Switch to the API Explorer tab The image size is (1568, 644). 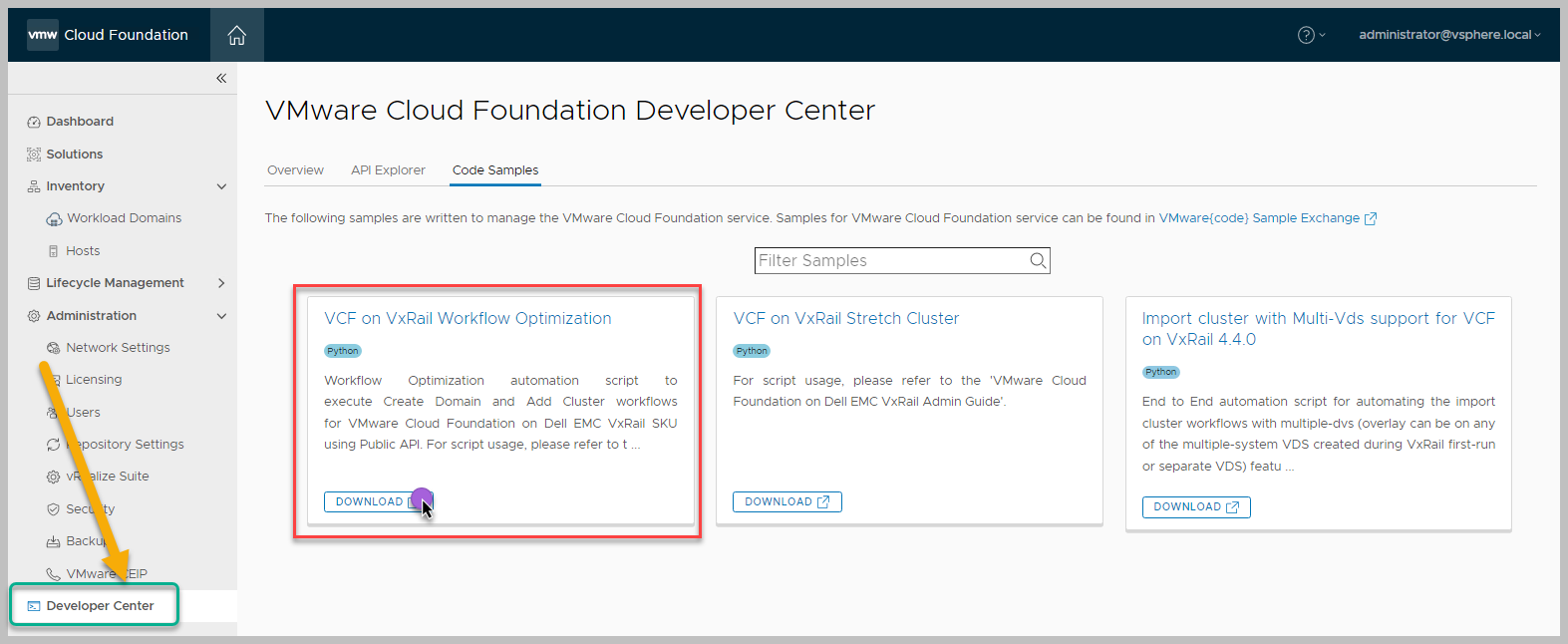coord(388,170)
